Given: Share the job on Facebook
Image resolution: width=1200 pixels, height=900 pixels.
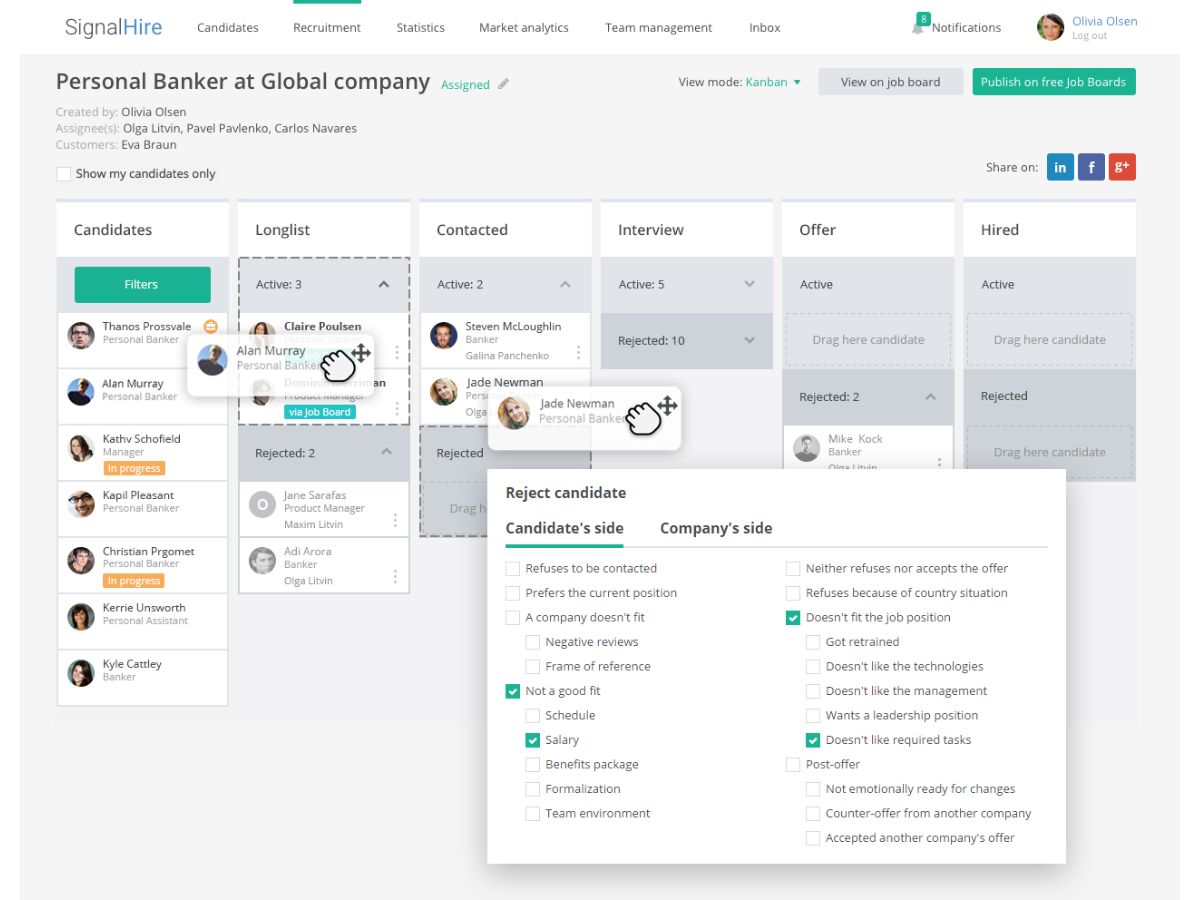Looking at the screenshot, I should [x=1091, y=167].
